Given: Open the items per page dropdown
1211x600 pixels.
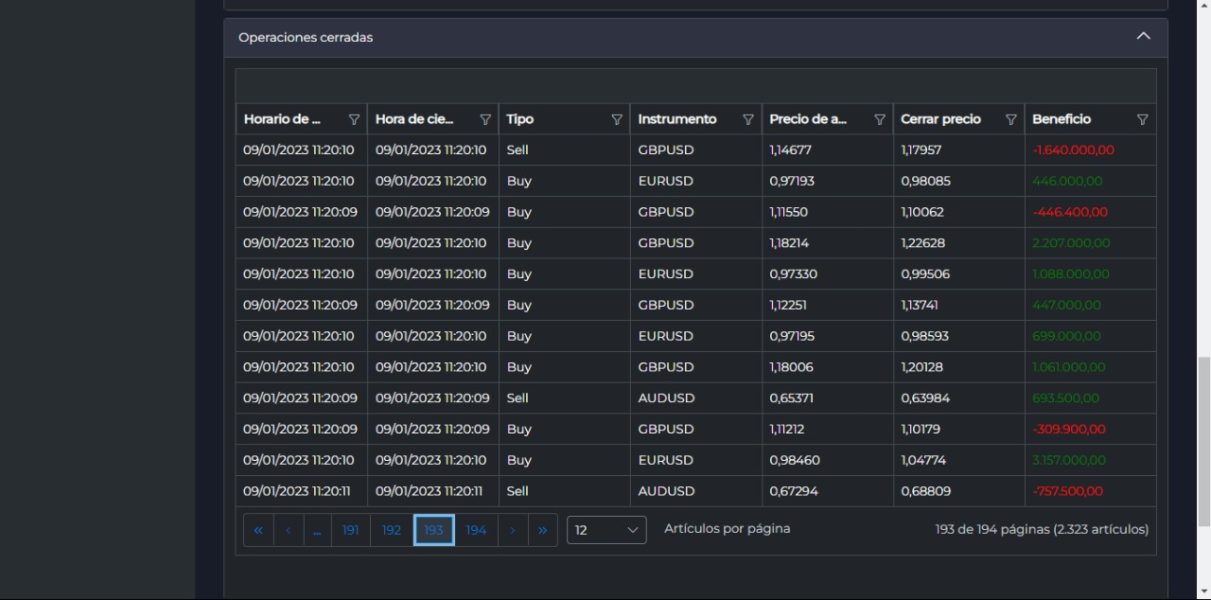Looking at the screenshot, I should click(x=607, y=530).
